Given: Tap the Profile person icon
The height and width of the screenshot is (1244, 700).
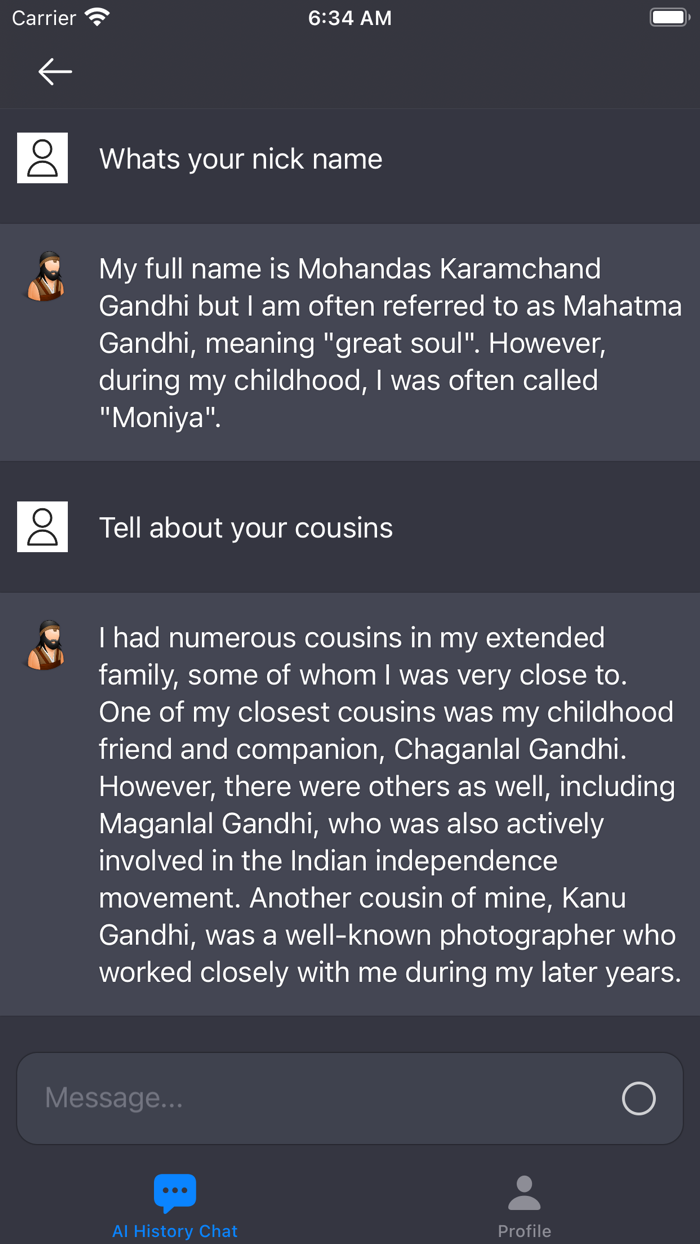Looking at the screenshot, I should [524, 1191].
